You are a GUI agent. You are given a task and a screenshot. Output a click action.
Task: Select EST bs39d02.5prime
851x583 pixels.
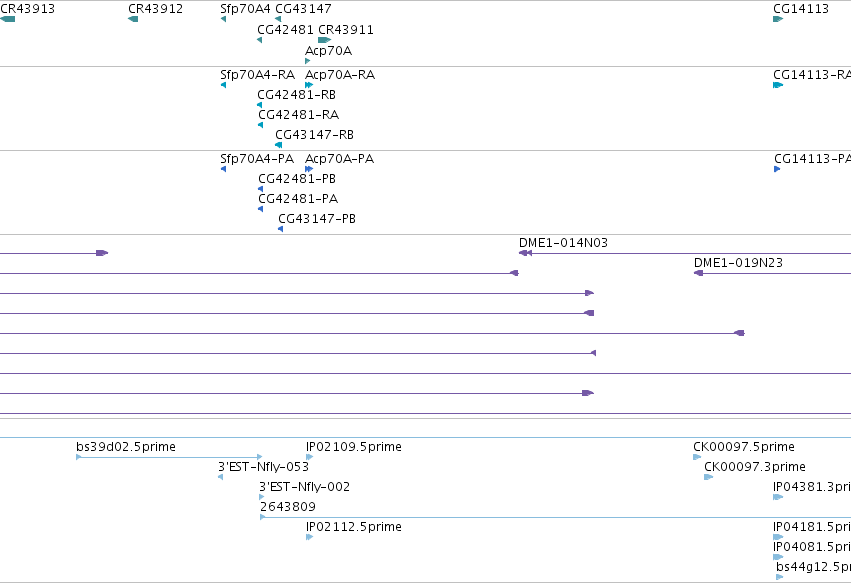(x=126, y=447)
